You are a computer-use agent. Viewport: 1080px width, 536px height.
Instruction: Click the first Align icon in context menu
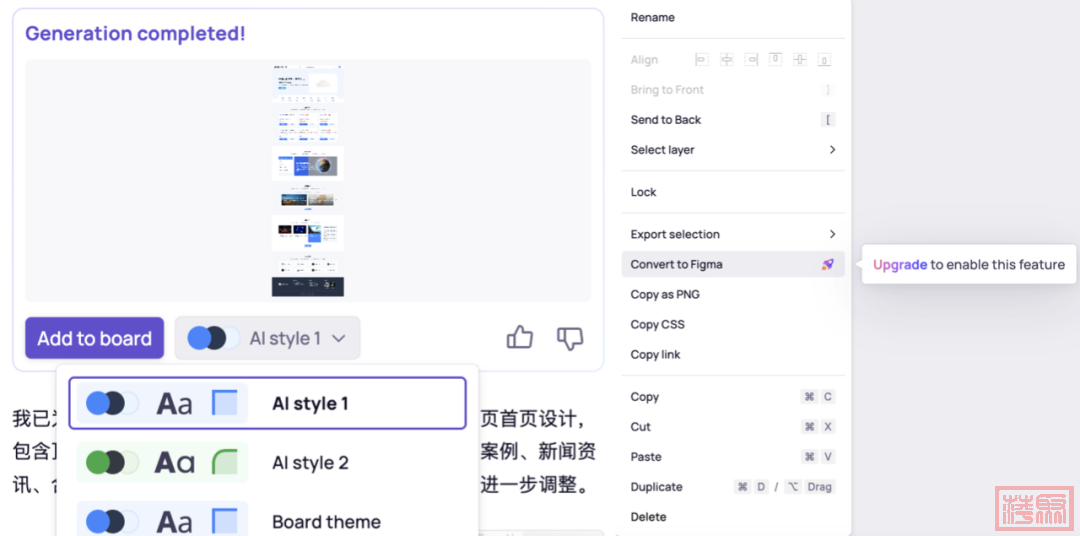[x=701, y=60]
